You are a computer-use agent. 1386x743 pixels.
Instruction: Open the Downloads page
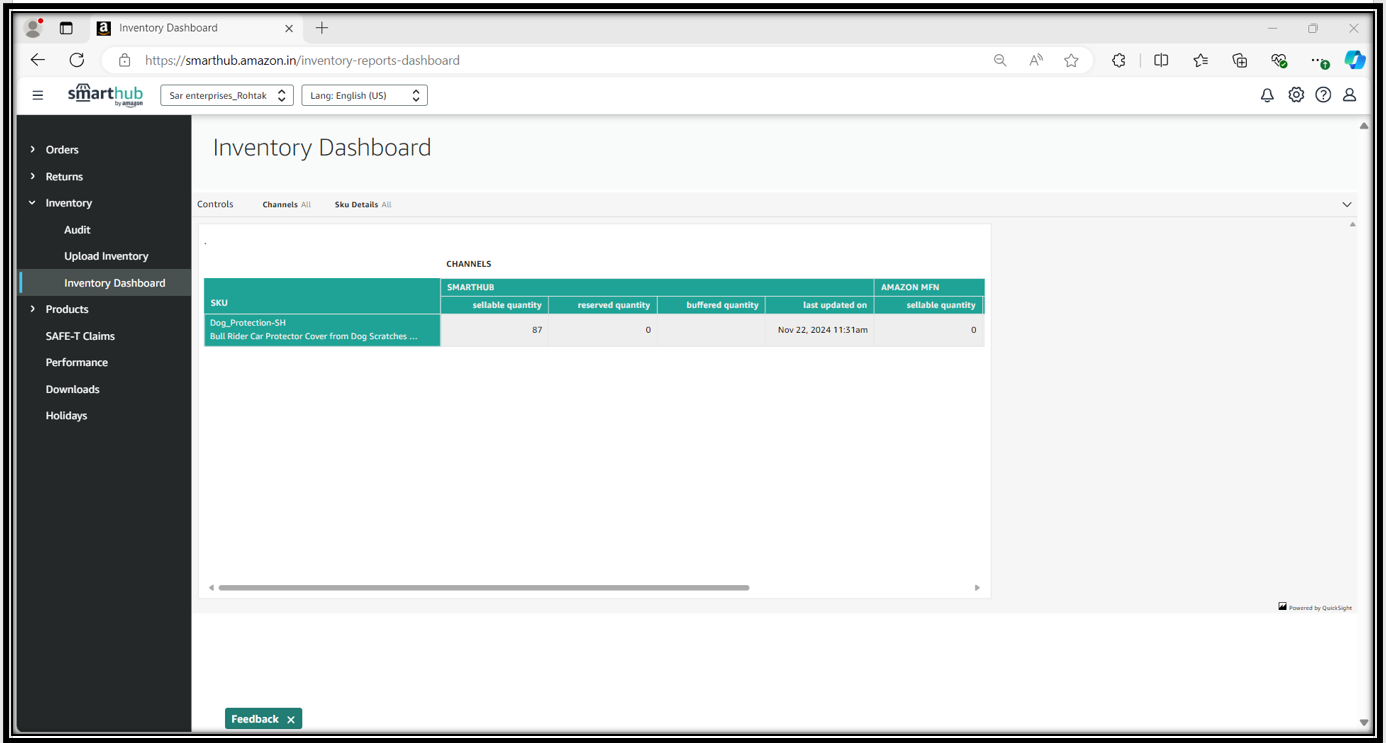point(72,389)
